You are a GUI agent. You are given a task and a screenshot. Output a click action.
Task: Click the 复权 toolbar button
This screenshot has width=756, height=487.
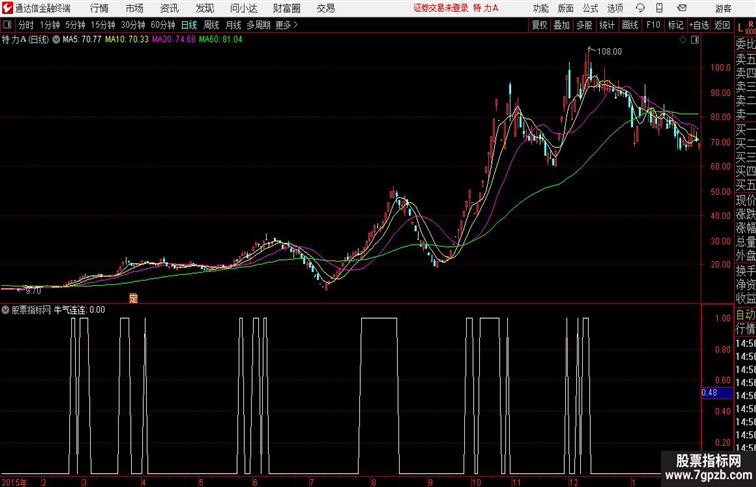click(539, 25)
